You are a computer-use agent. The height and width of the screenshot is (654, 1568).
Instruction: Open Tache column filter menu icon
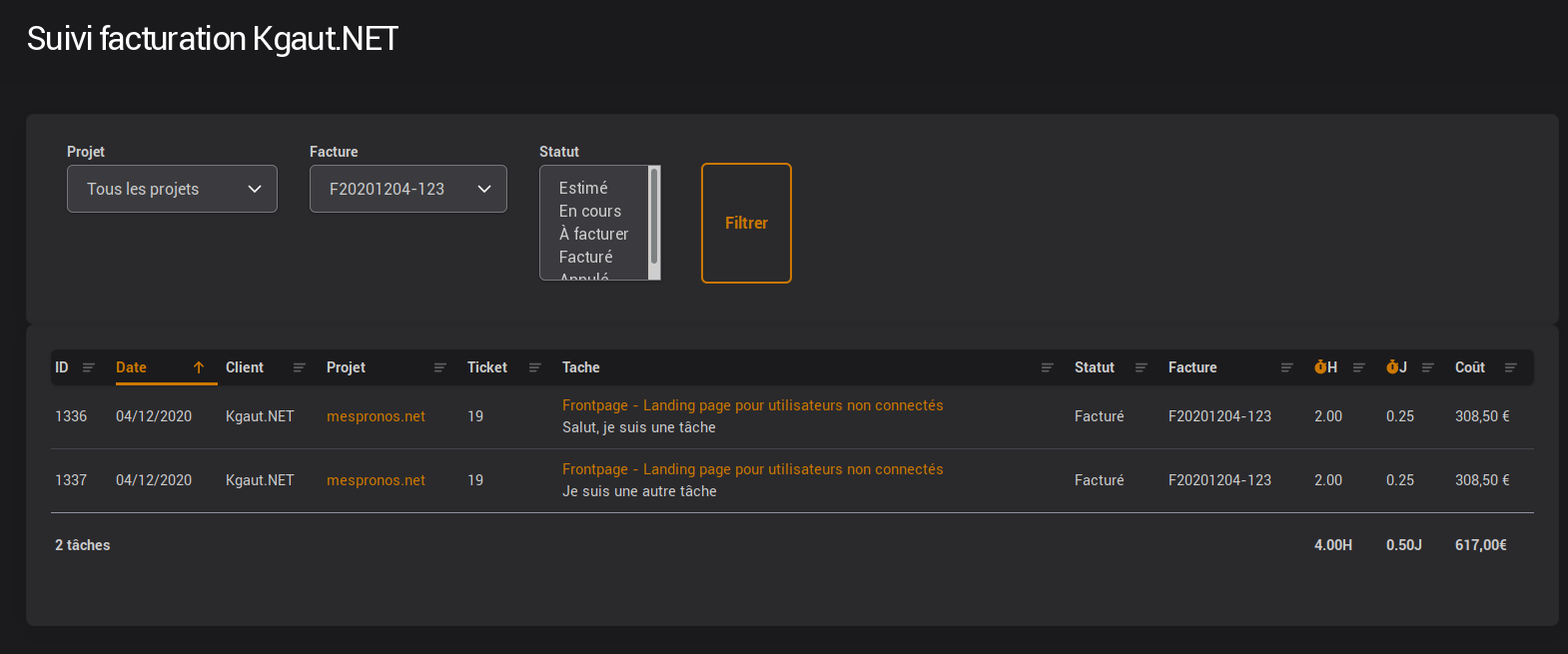[1047, 367]
